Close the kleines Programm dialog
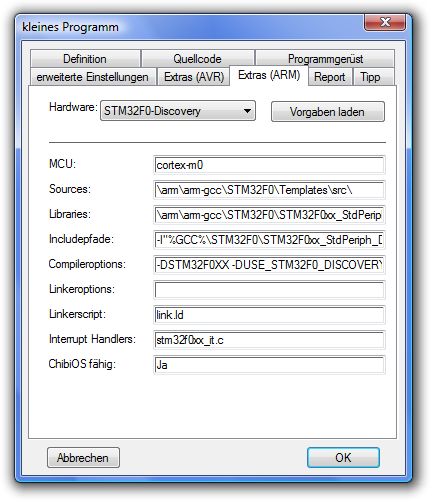This screenshot has width=432, height=502. click(385, 22)
